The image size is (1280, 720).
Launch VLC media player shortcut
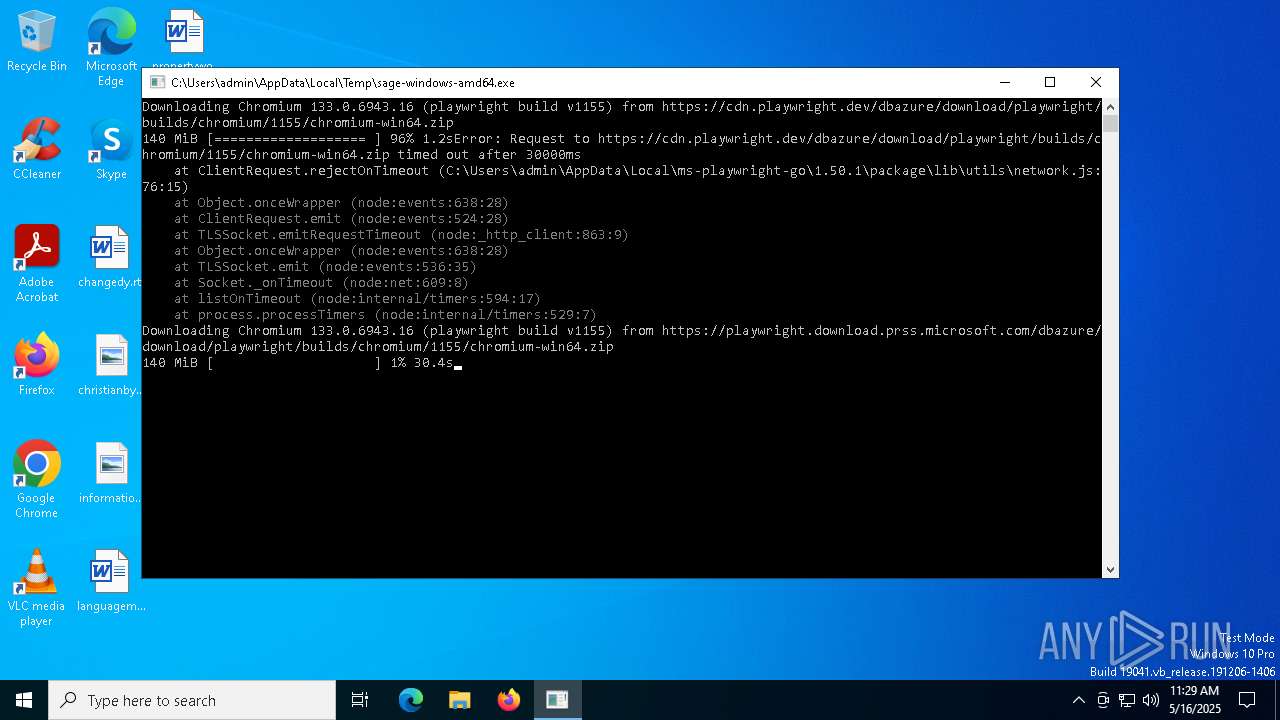pos(37,588)
